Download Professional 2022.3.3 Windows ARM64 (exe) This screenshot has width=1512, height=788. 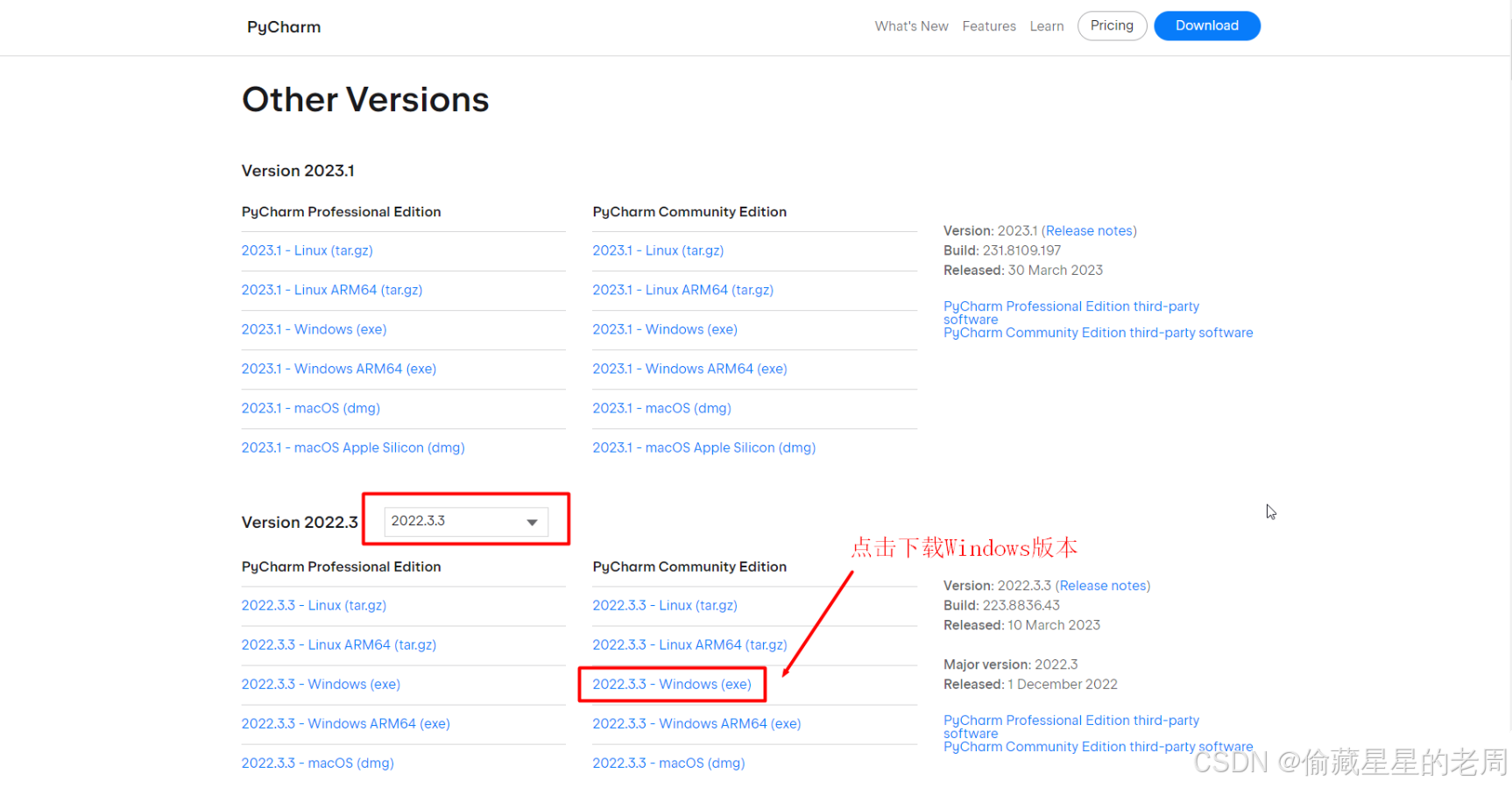(x=346, y=723)
